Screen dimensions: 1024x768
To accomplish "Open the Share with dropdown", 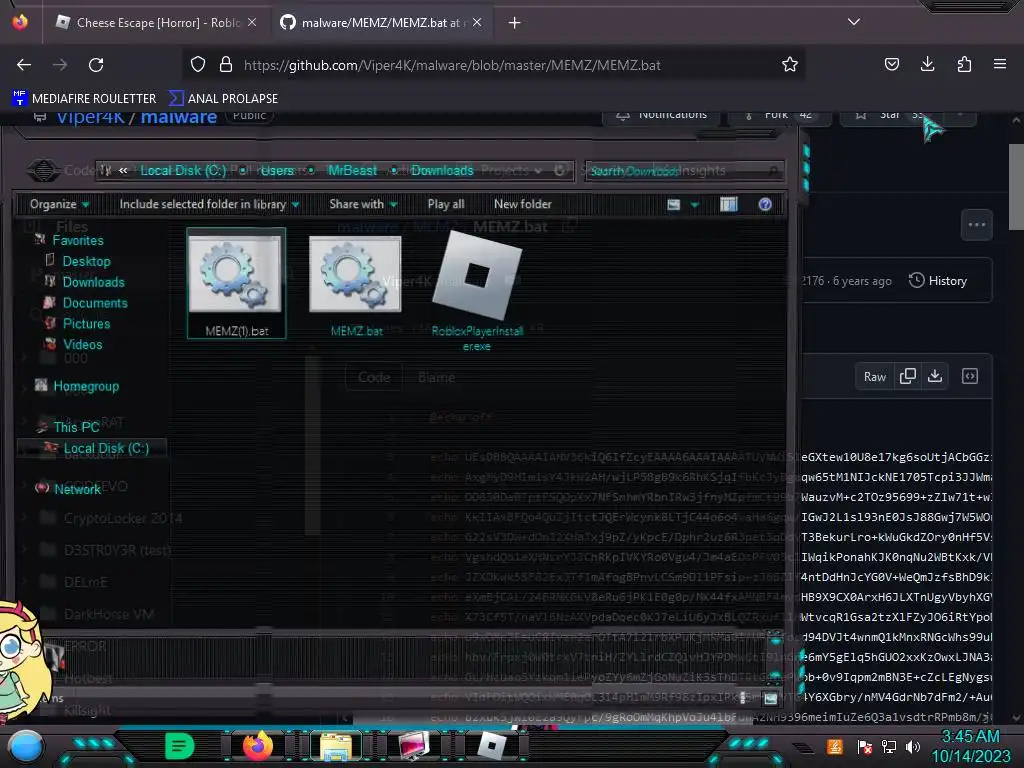I will tap(363, 204).
